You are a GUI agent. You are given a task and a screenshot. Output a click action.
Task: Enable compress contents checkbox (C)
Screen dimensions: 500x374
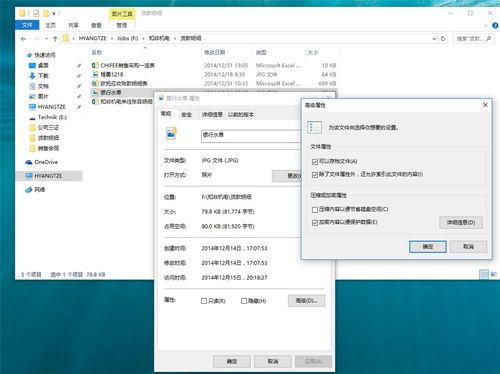click(x=315, y=210)
